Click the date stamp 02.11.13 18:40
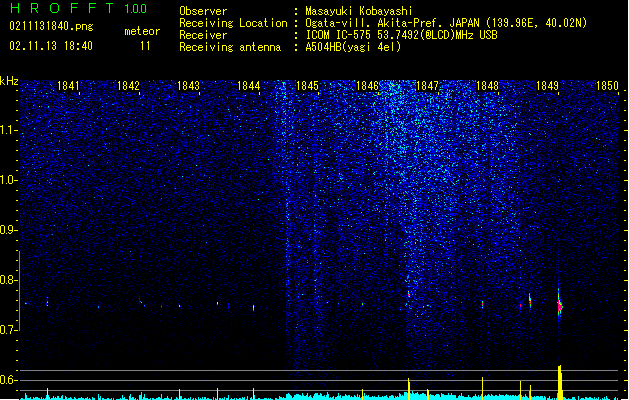 tap(51, 46)
